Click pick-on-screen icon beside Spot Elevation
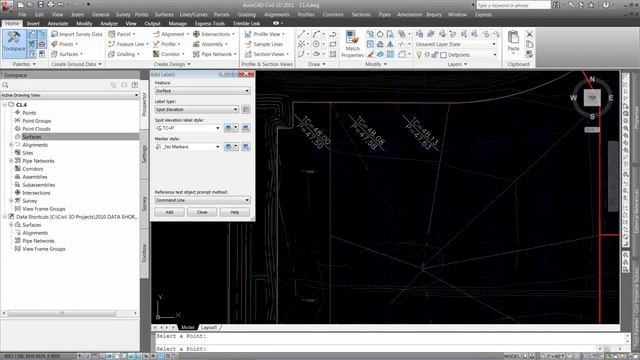Viewport: 640px width, 360px height. 246,109
